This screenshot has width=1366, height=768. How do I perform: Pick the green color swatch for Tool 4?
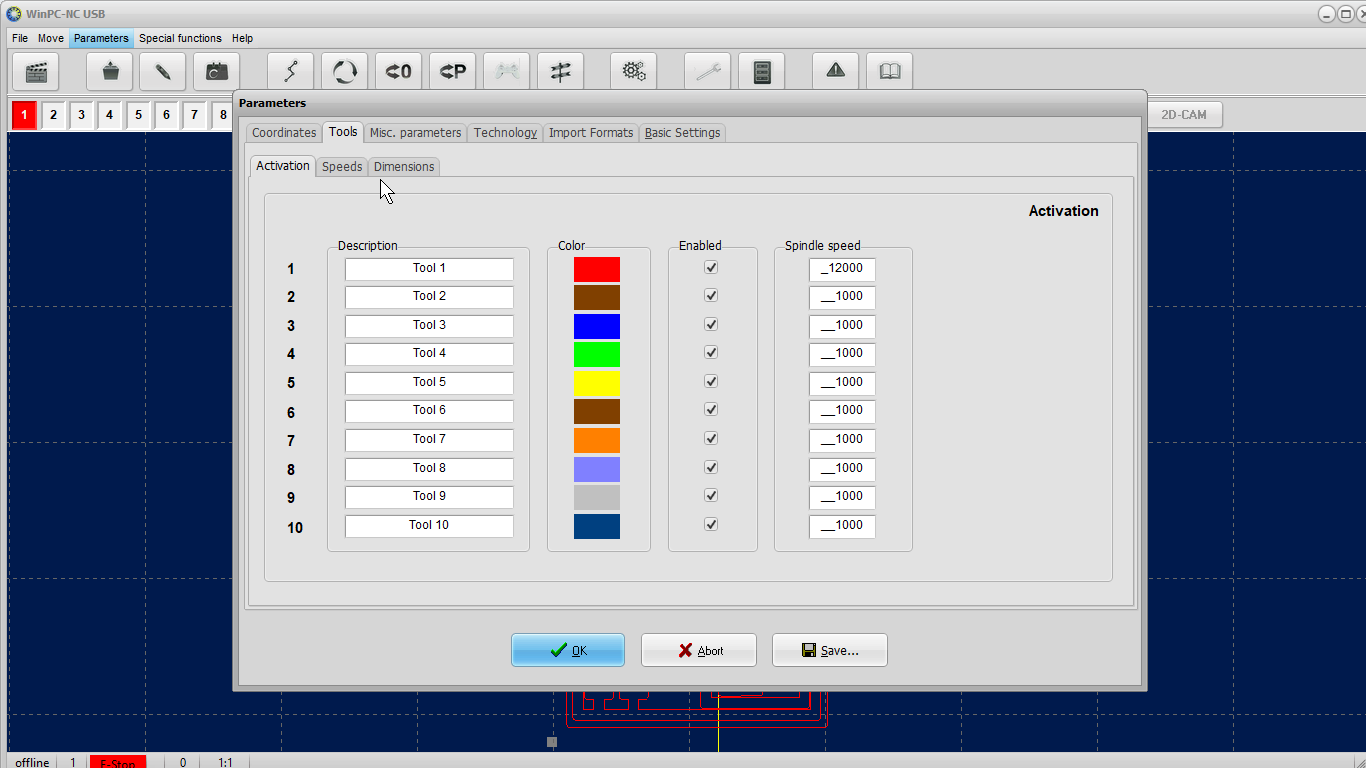[x=597, y=354]
